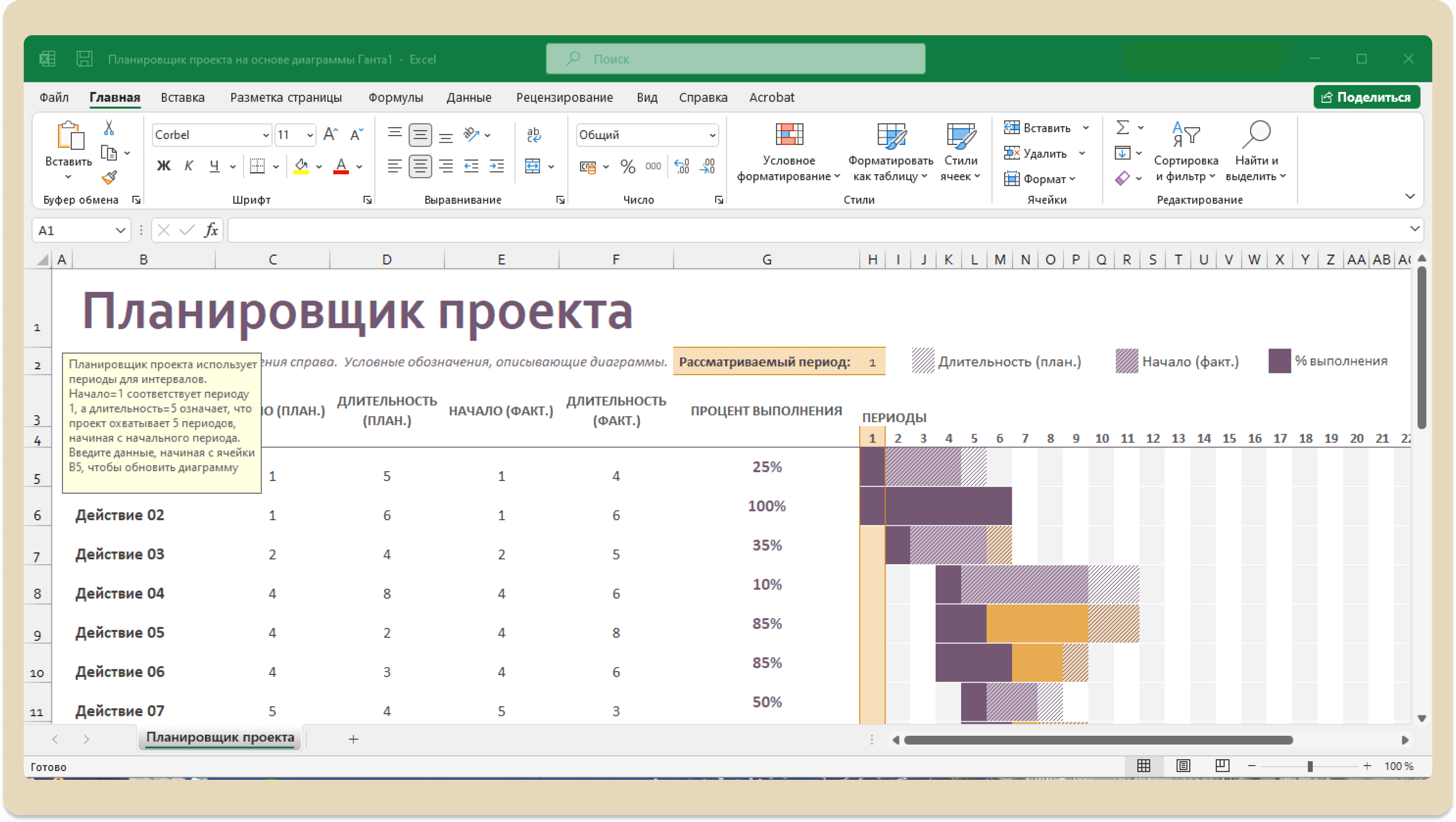This screenshot has width=1456, height=822.
Task: Open Sort and Filter (Сортировка и фильтр)
Action: tap(1186, 153)
